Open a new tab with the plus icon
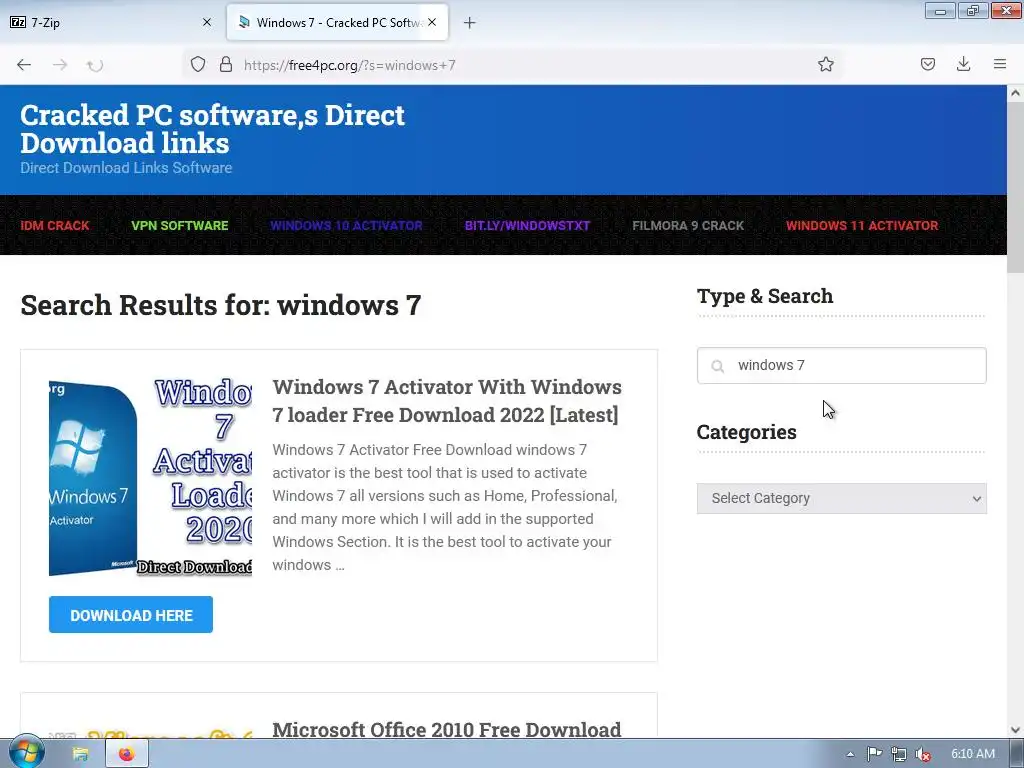1024x768 pixels. pos(470,23)
